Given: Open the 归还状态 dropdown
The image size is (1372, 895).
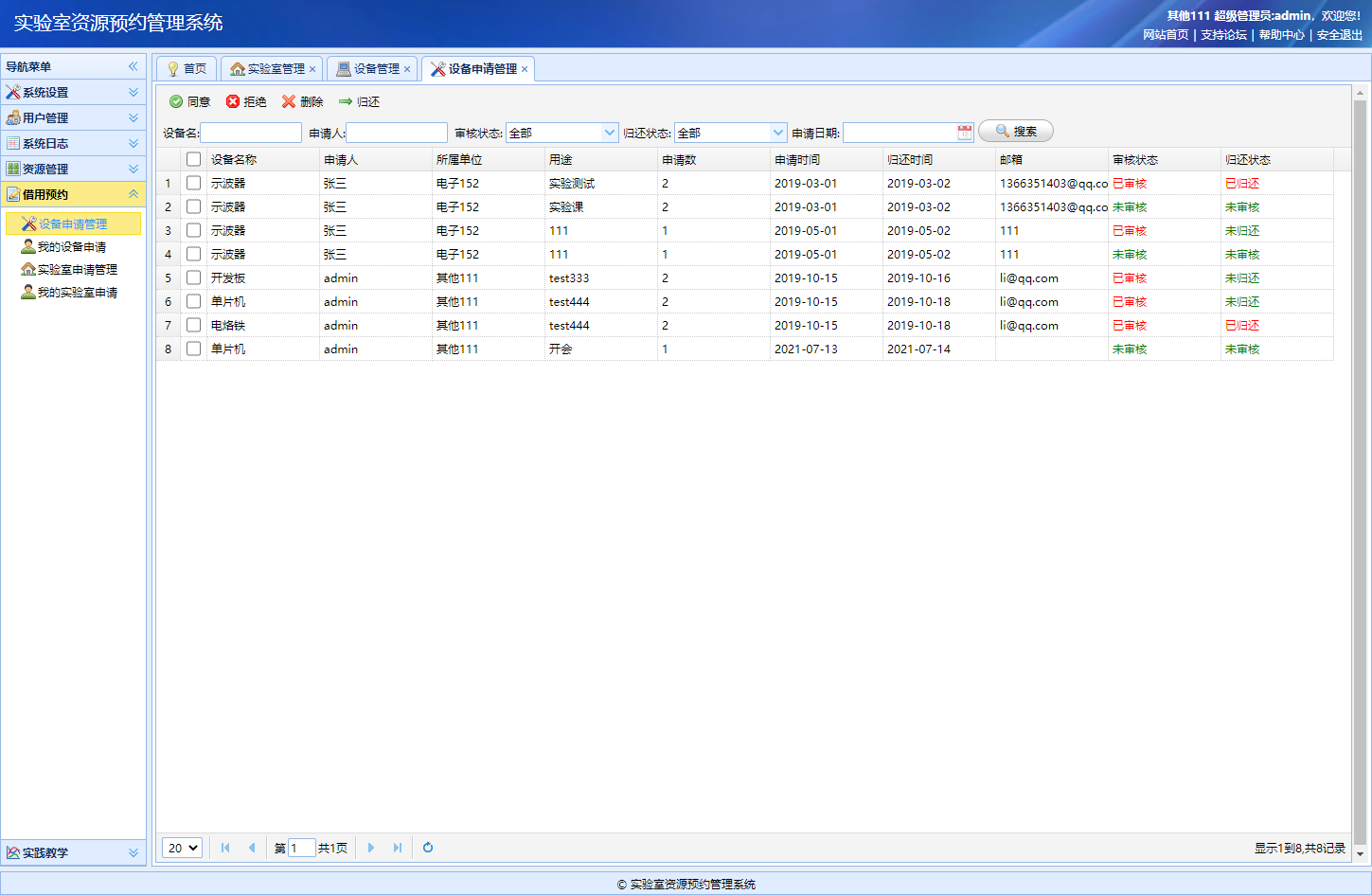Looking at the screenshot, I should (x=778, y=133).
